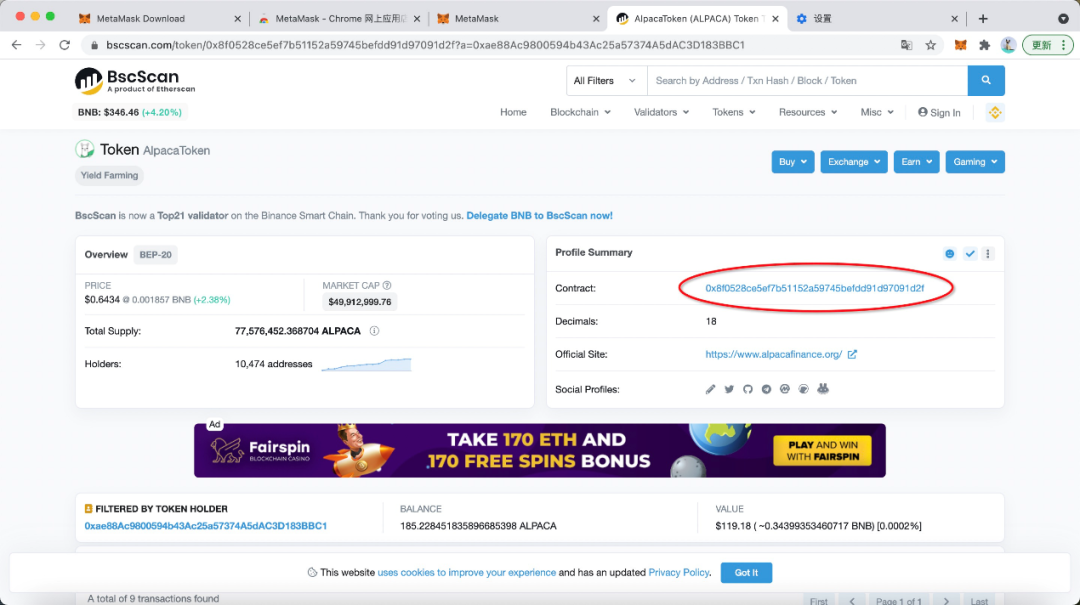Open the All Filters dropdown
1080x605 pixels.
click(606, 81)
